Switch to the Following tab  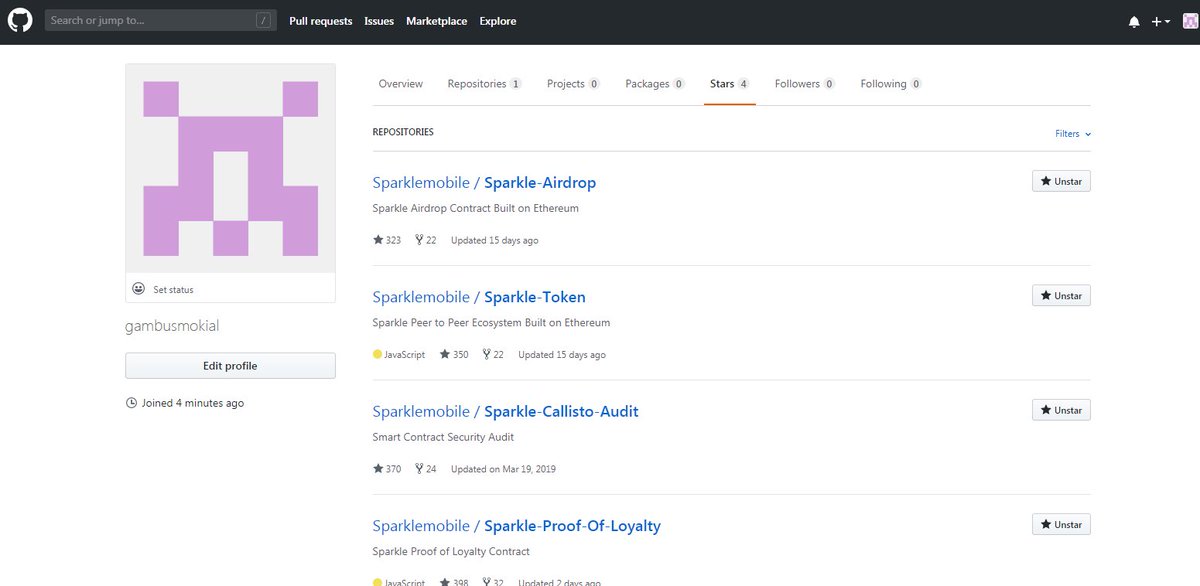[x=891, y=84]
